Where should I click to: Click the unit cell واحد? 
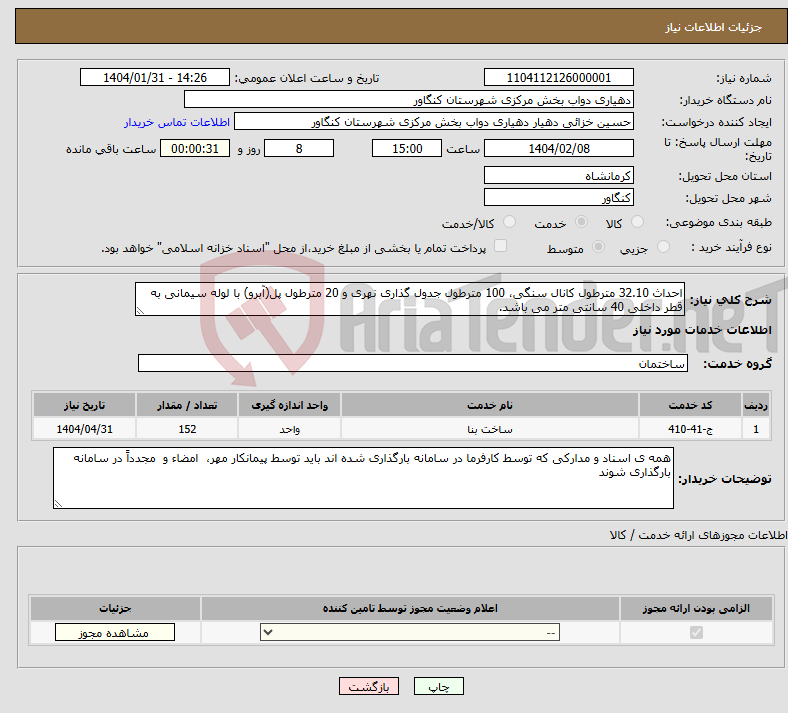[289, 429]
